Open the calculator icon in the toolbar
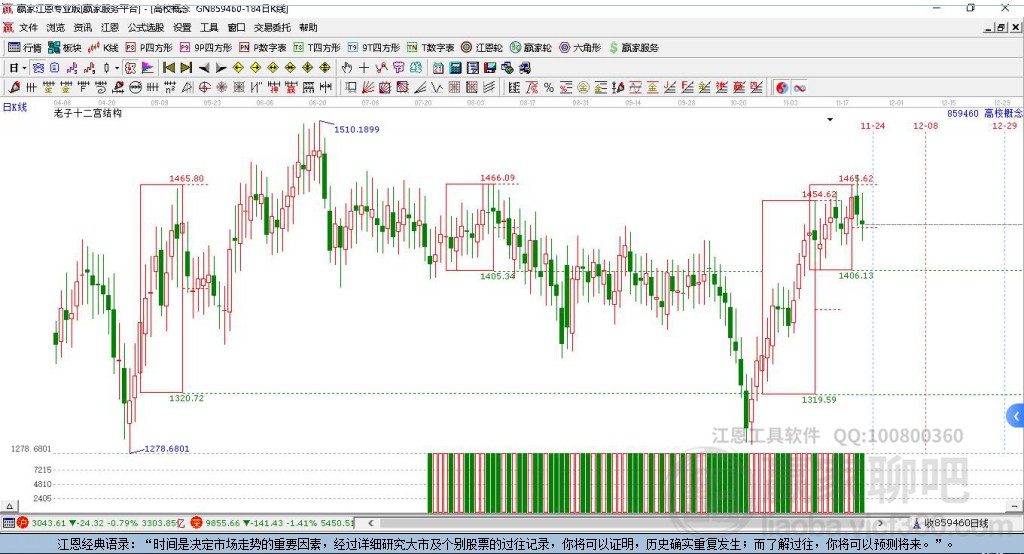Viewport: 1024px width, 554px height. coord(455,68)
